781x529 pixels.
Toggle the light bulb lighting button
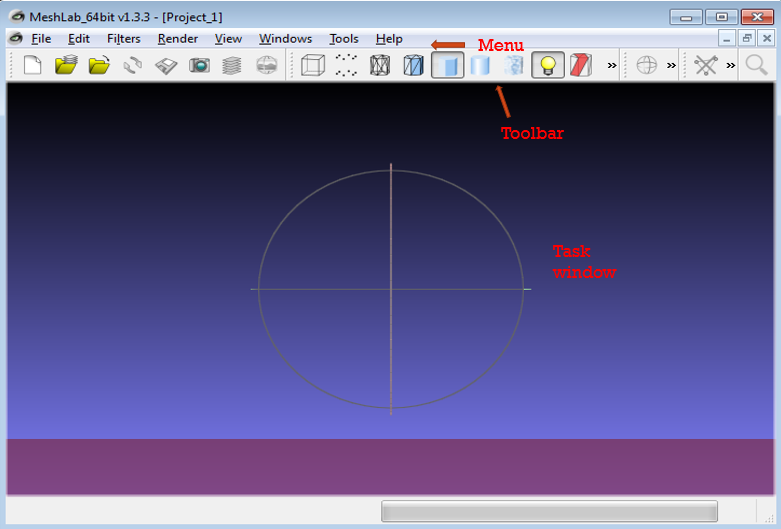547,66
